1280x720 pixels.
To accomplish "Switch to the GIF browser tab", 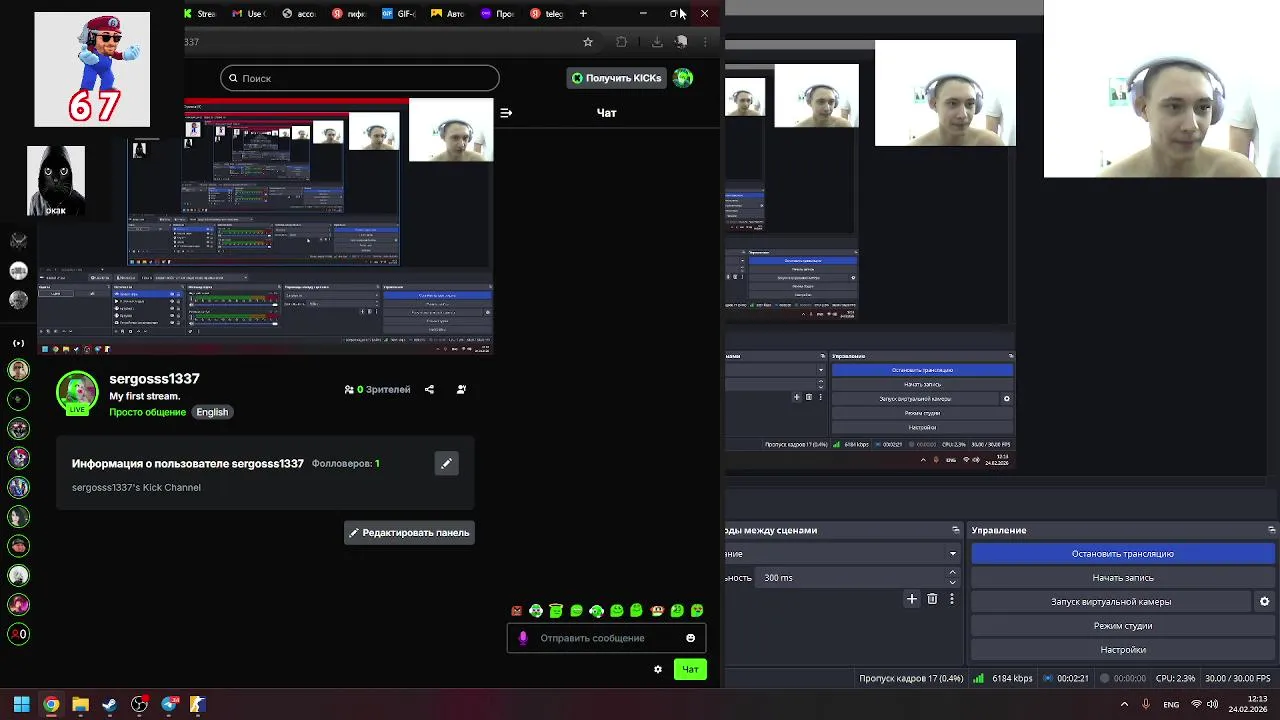I will 399,14.
